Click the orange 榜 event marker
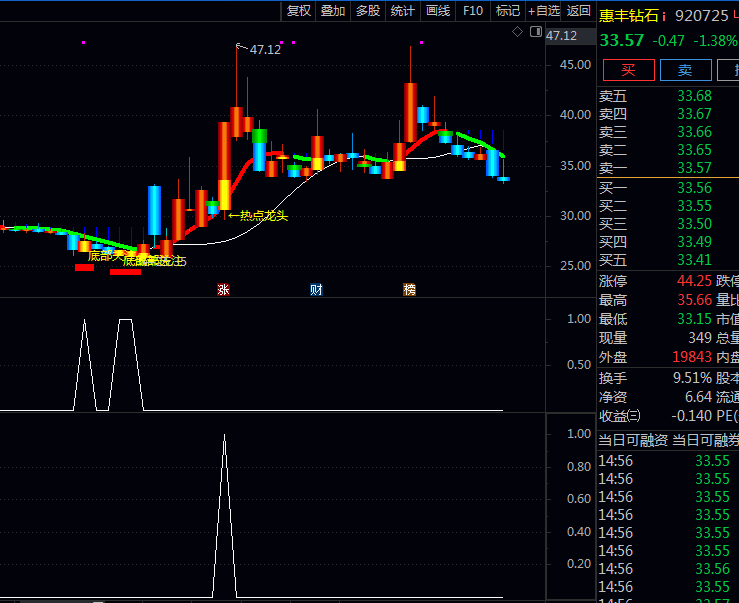 coord(409,289)
